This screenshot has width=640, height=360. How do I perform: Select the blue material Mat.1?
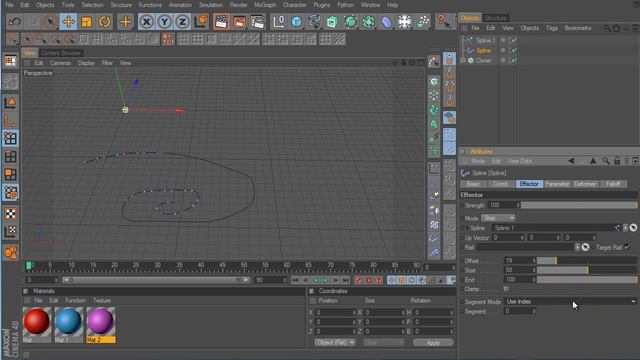click(x=68, y=322)
